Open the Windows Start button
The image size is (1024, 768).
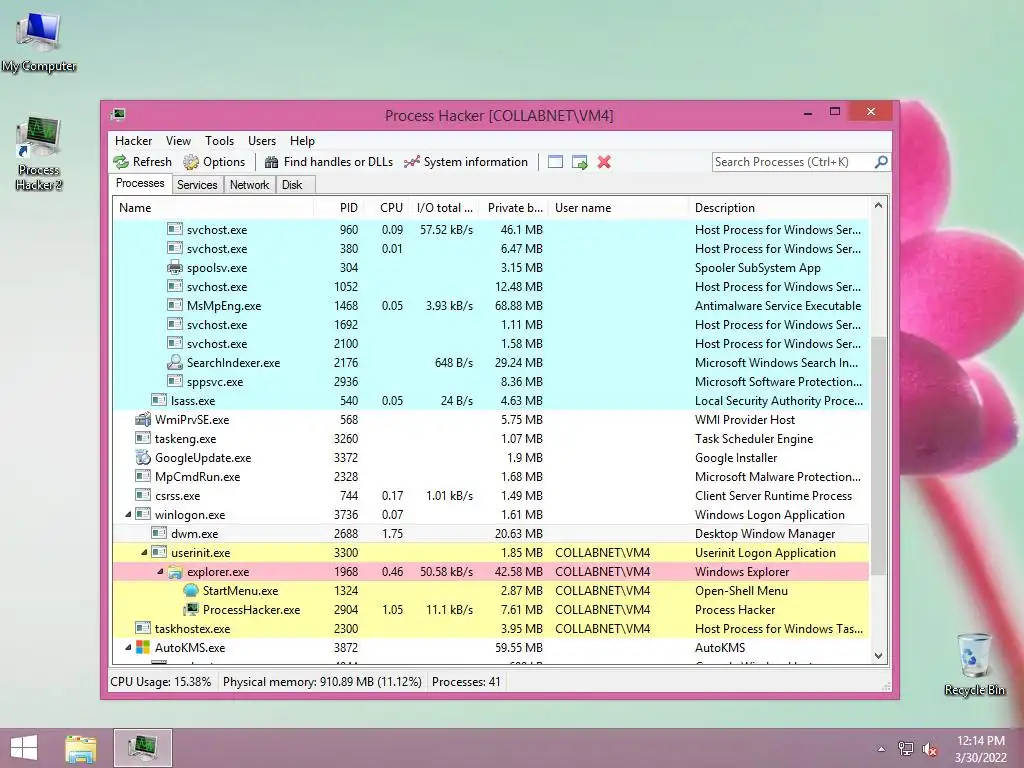coord(24,748)
